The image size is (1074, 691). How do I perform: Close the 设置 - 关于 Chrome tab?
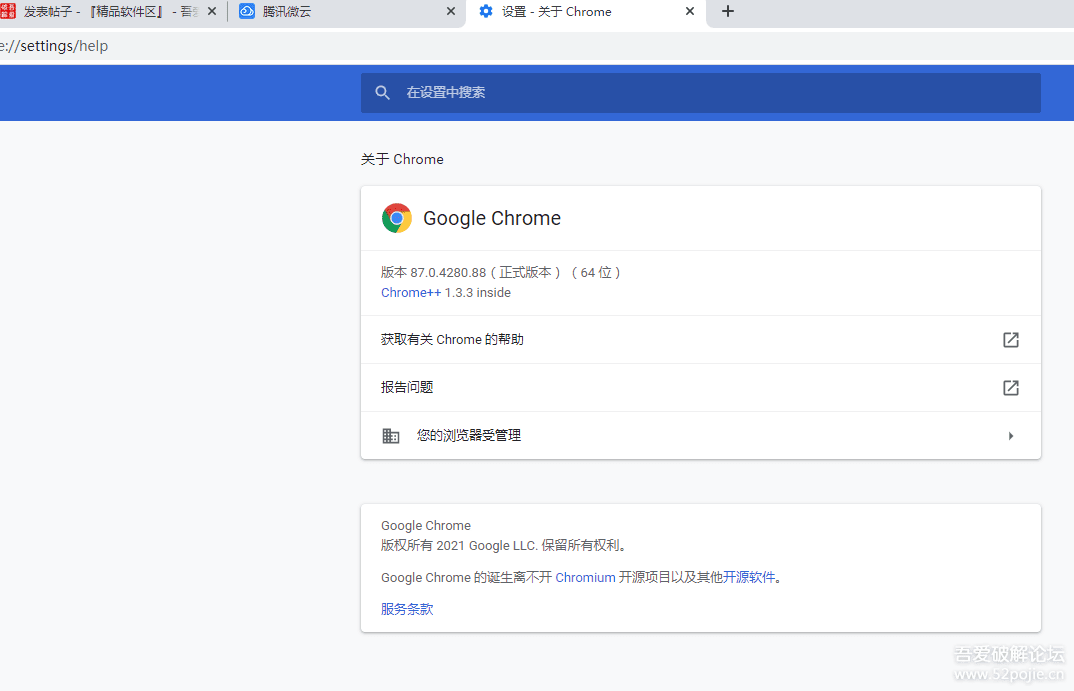(690, 12)
